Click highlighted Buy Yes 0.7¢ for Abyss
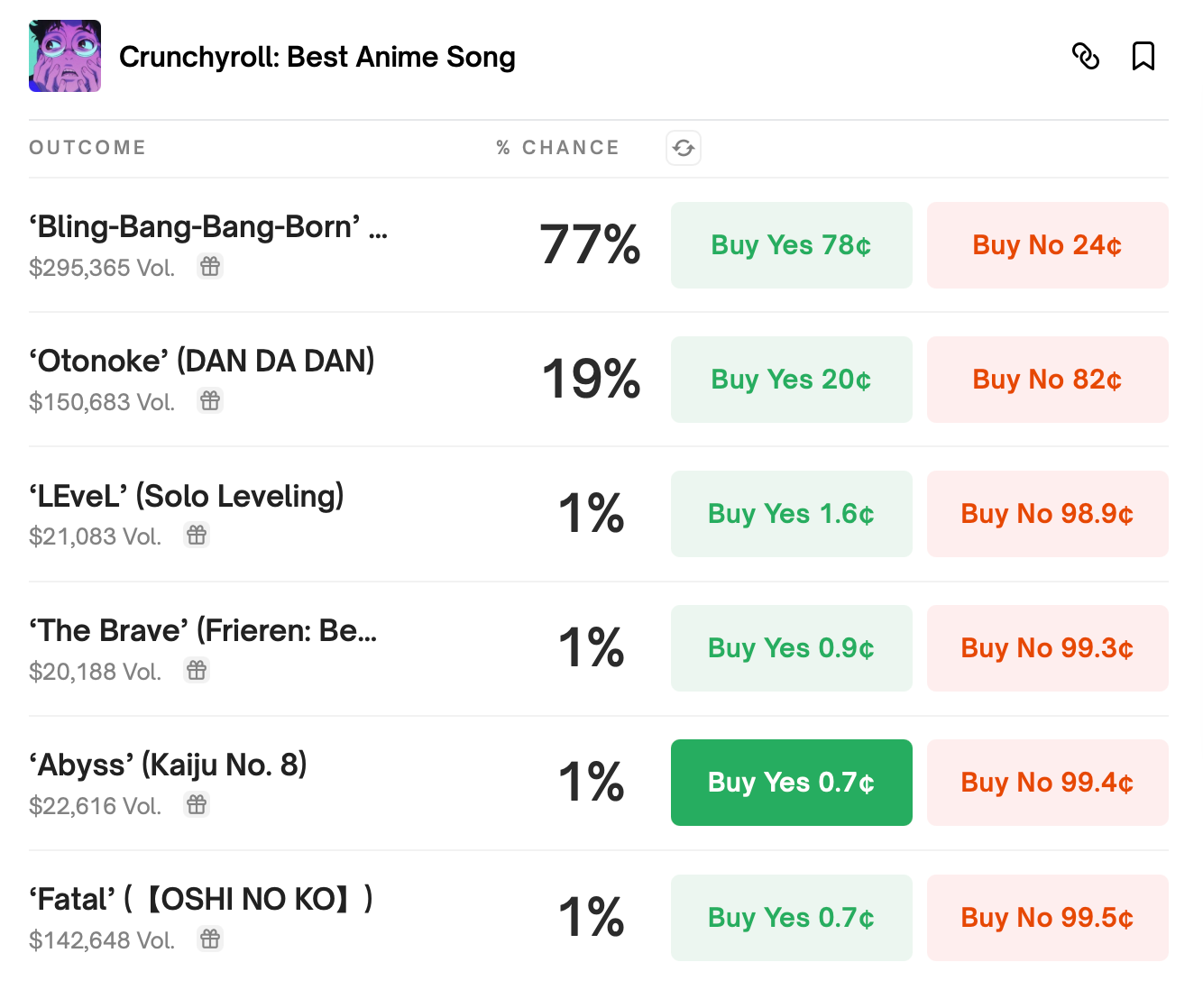This screenshot has width=1203, height=1008. click(x=791, y=783)
